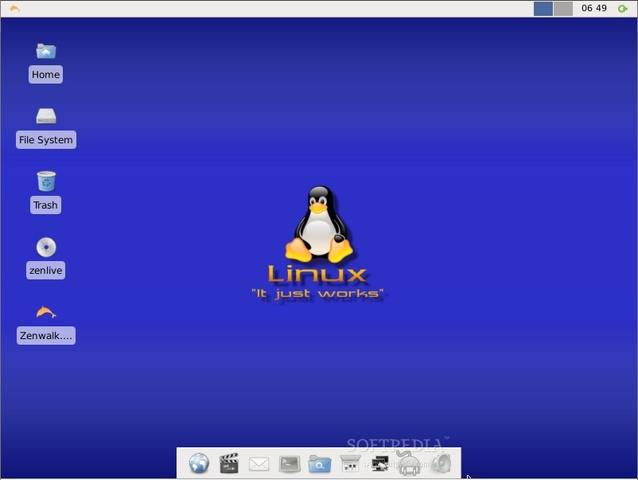Image resolution: width=638 pixels, height=480 pixels.
Task: Switch to the second gray workspace
Action: (563, 9)
